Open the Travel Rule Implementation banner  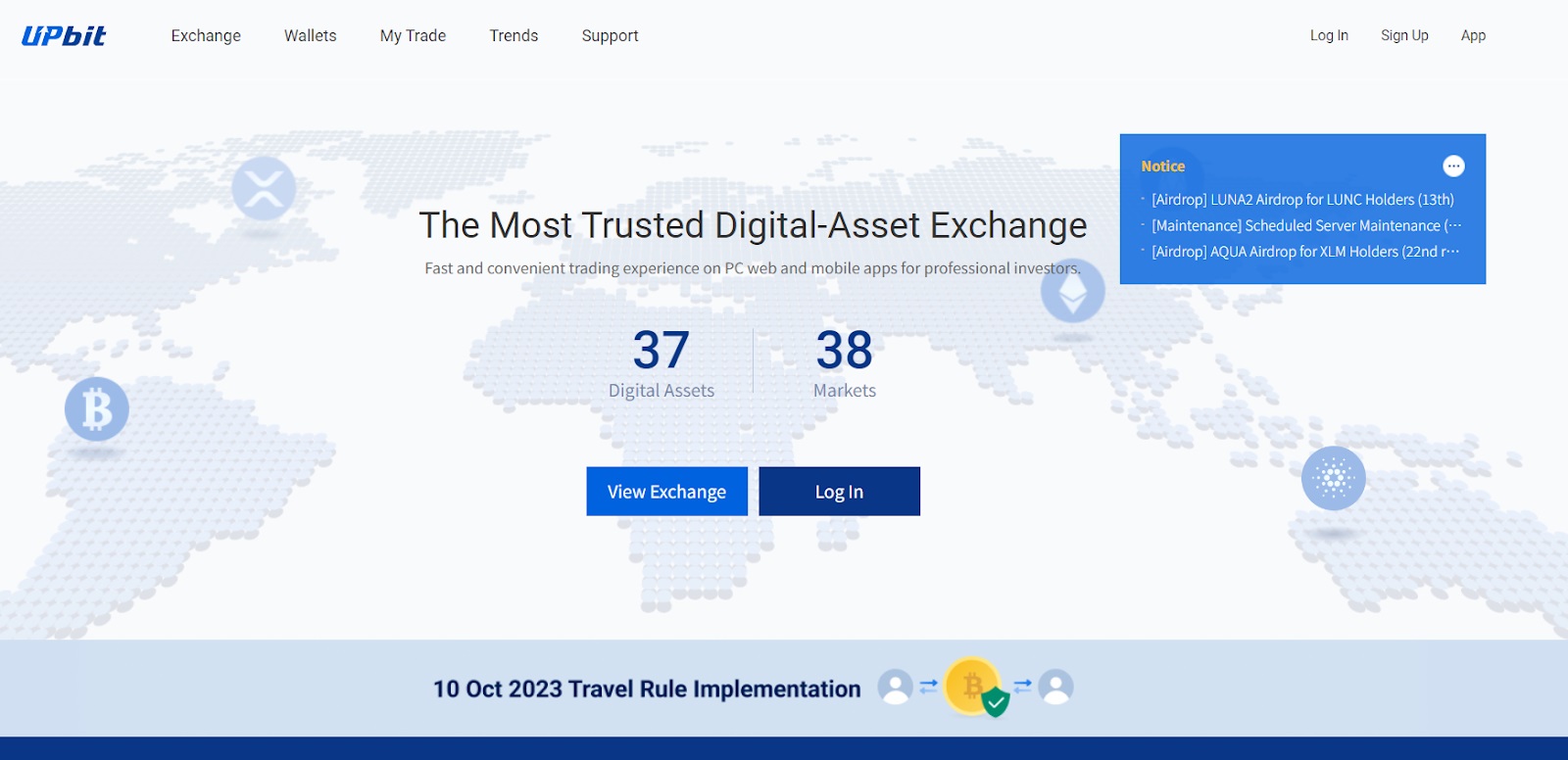(x=647, y=689)
